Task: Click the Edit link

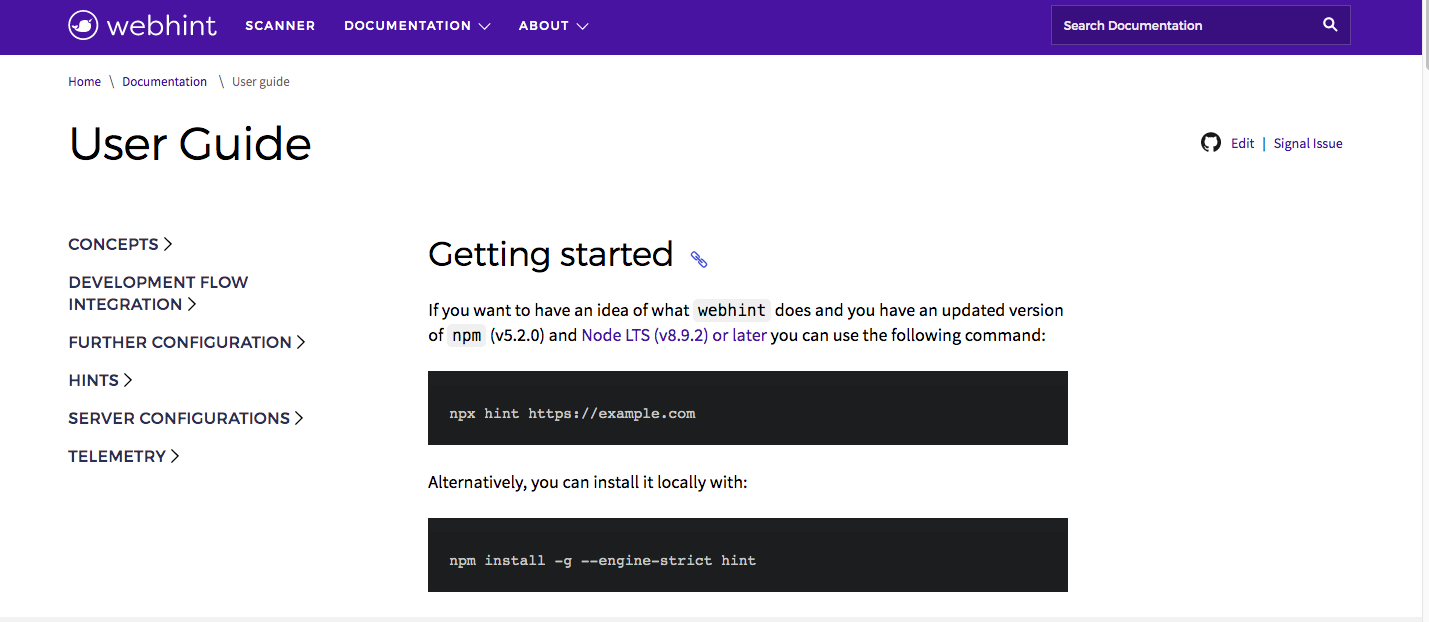Action: coord(1242,143)
